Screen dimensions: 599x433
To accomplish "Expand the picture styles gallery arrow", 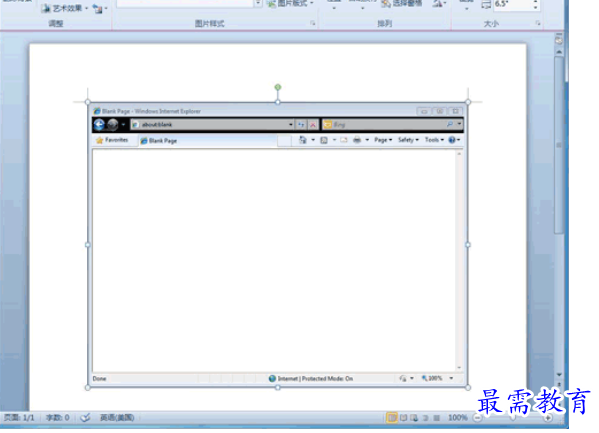I will pos(258,3).
